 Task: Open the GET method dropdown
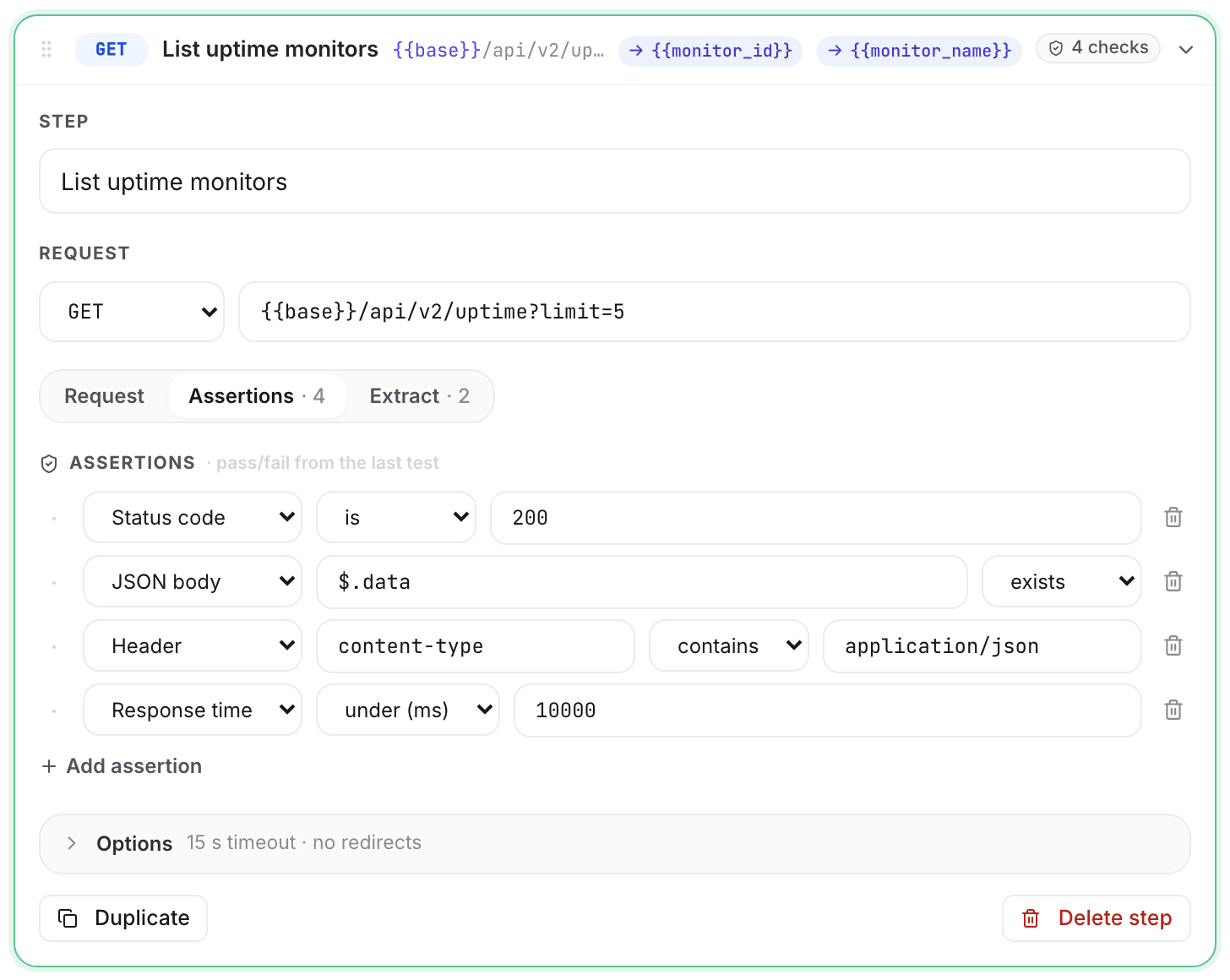pos(132,312)
